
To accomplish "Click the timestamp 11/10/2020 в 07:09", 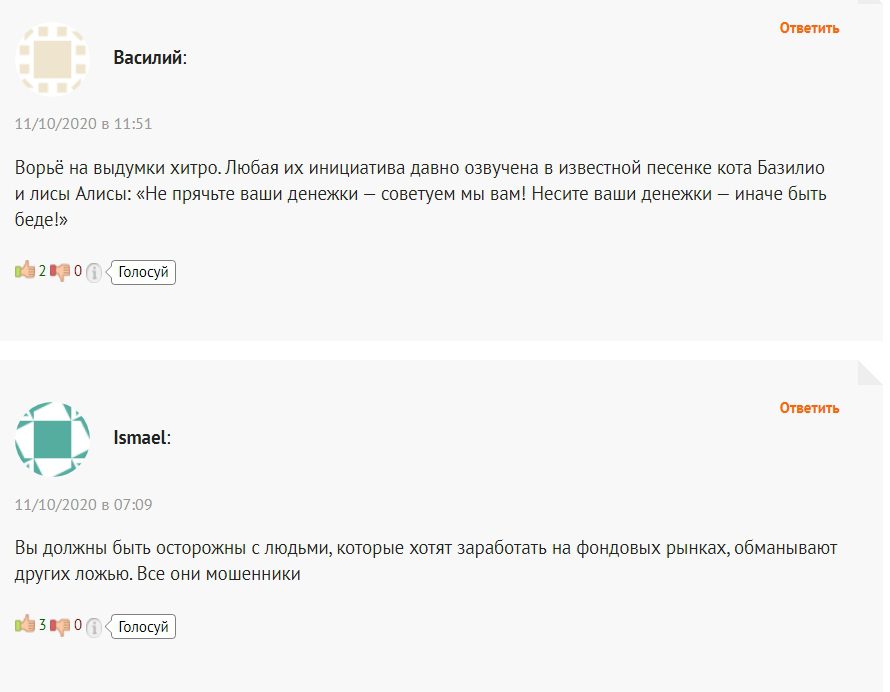I will point(83,505).
